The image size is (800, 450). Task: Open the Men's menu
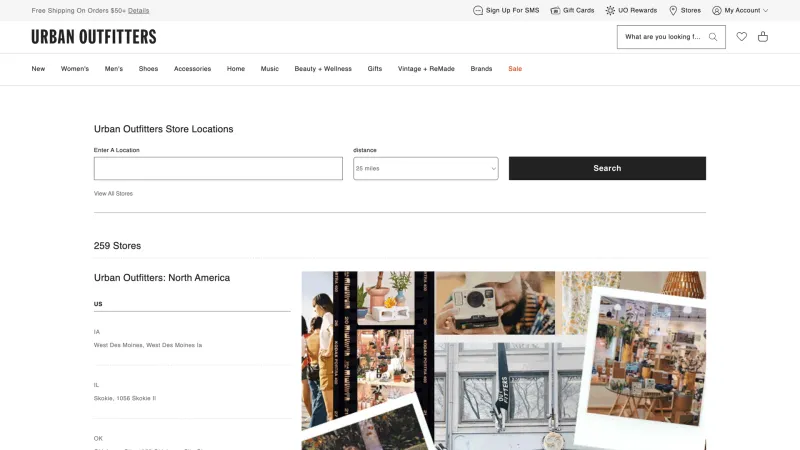tap(114, 68)
